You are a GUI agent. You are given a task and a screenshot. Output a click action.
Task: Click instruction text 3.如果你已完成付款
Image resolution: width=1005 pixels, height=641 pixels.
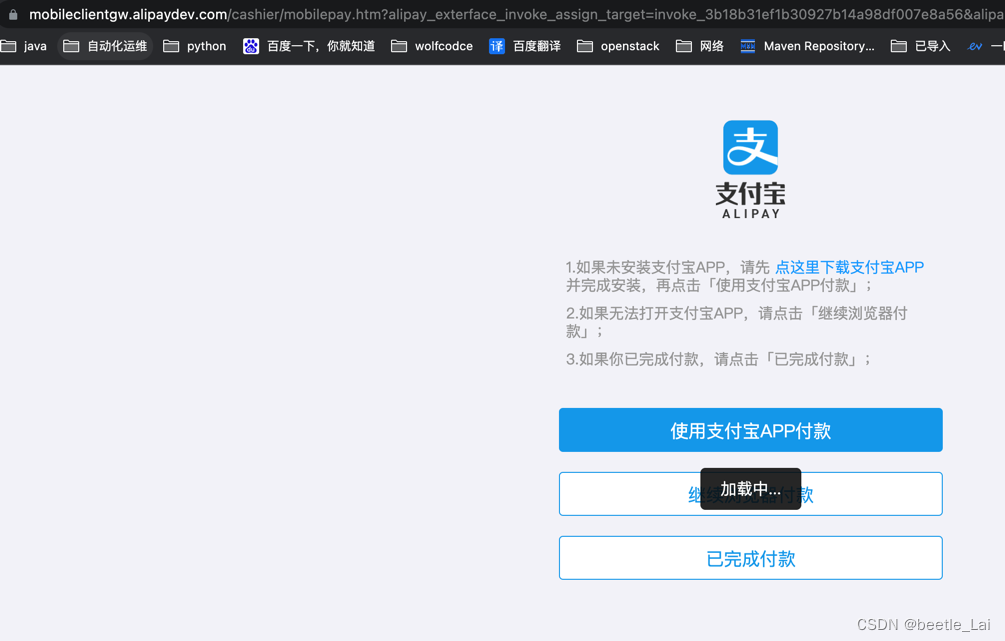coord(718,360)
